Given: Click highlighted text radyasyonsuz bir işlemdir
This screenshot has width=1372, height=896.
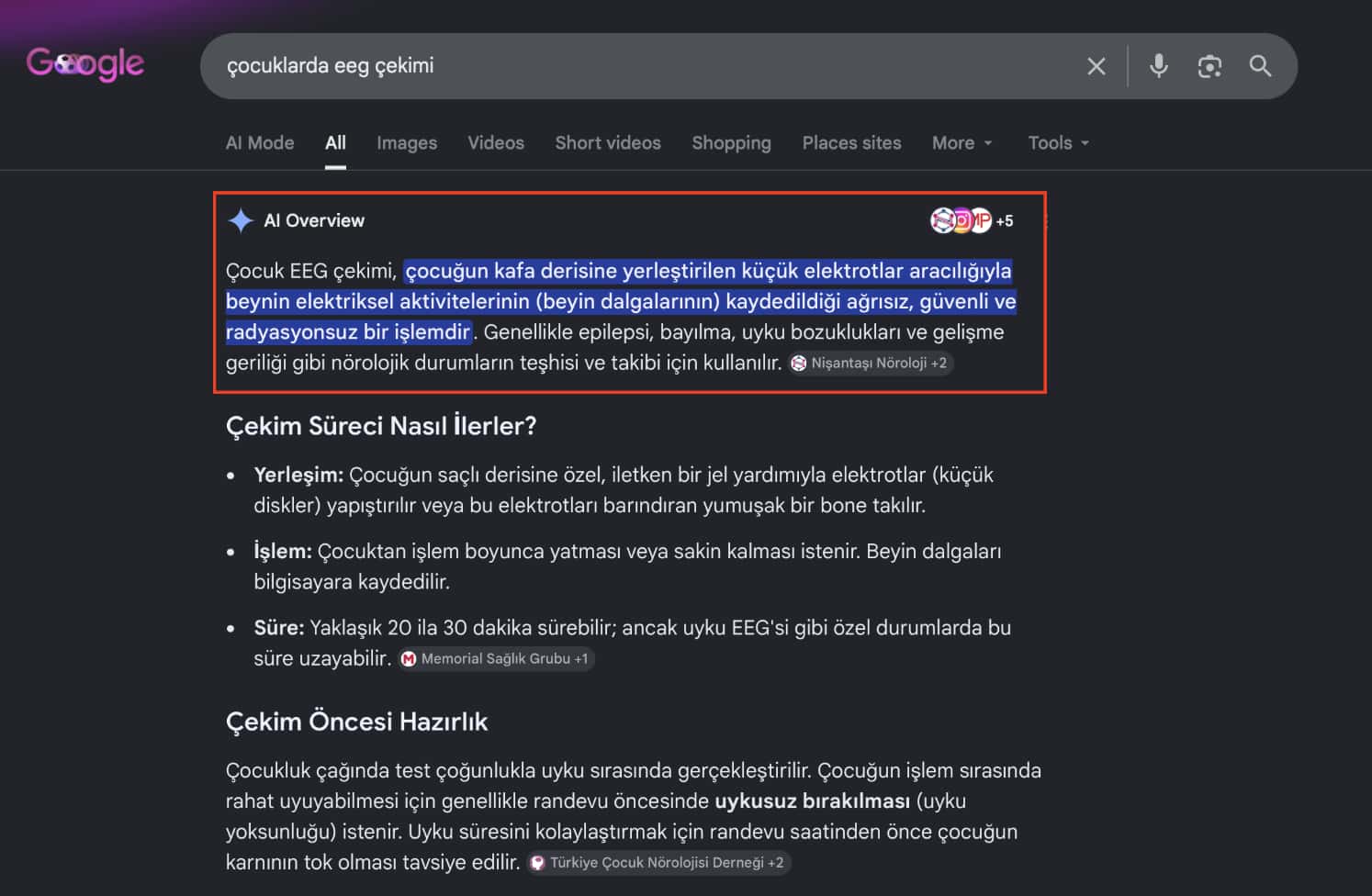Looking at the screenshot, I should click(x=348, y=331).
